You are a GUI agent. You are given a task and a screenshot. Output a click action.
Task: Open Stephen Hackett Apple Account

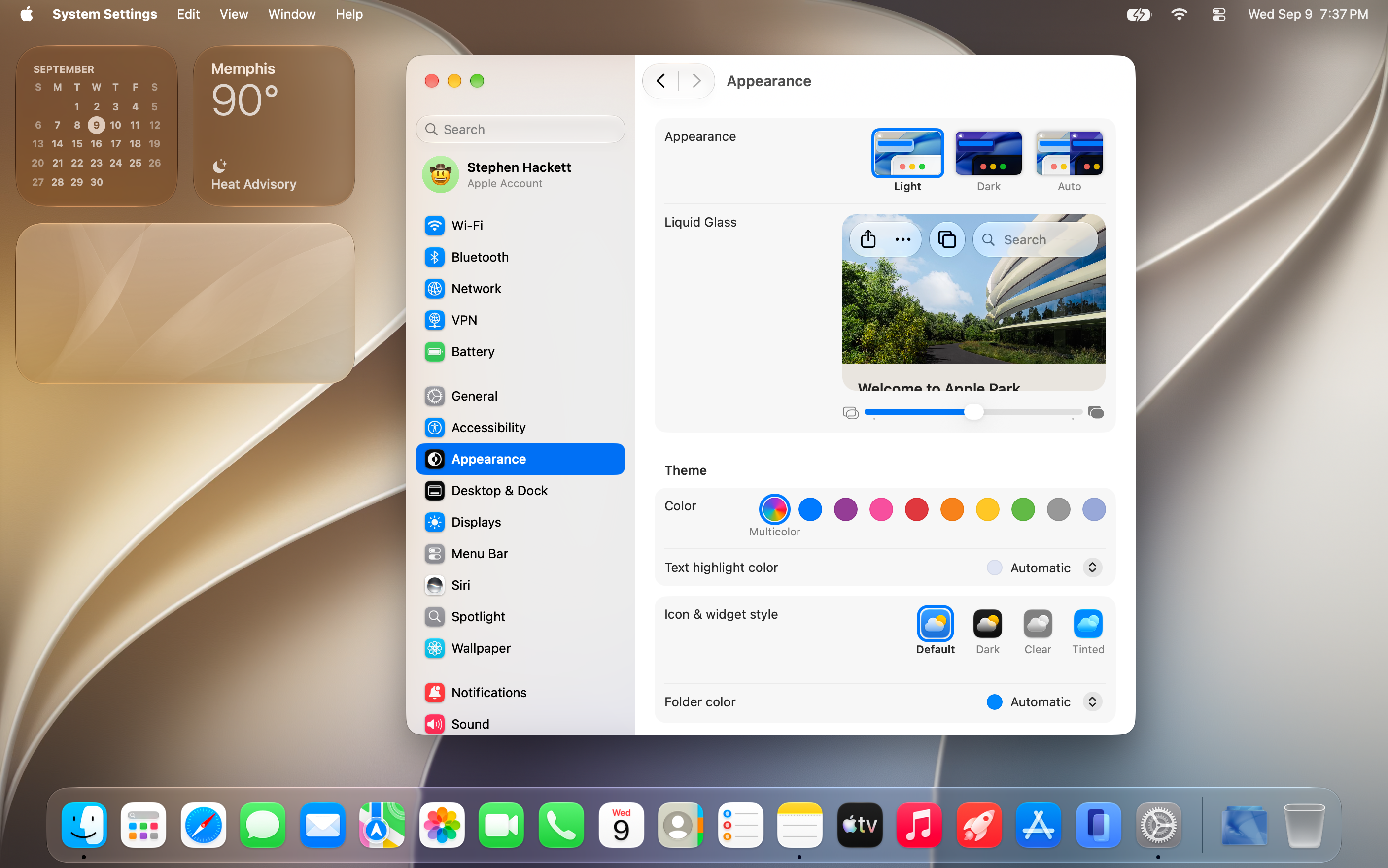point(520,174)
